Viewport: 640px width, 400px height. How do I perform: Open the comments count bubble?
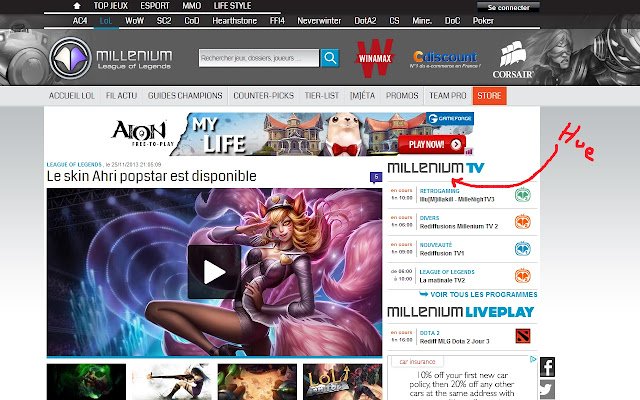pyautogui.click(x=376, y=177)
